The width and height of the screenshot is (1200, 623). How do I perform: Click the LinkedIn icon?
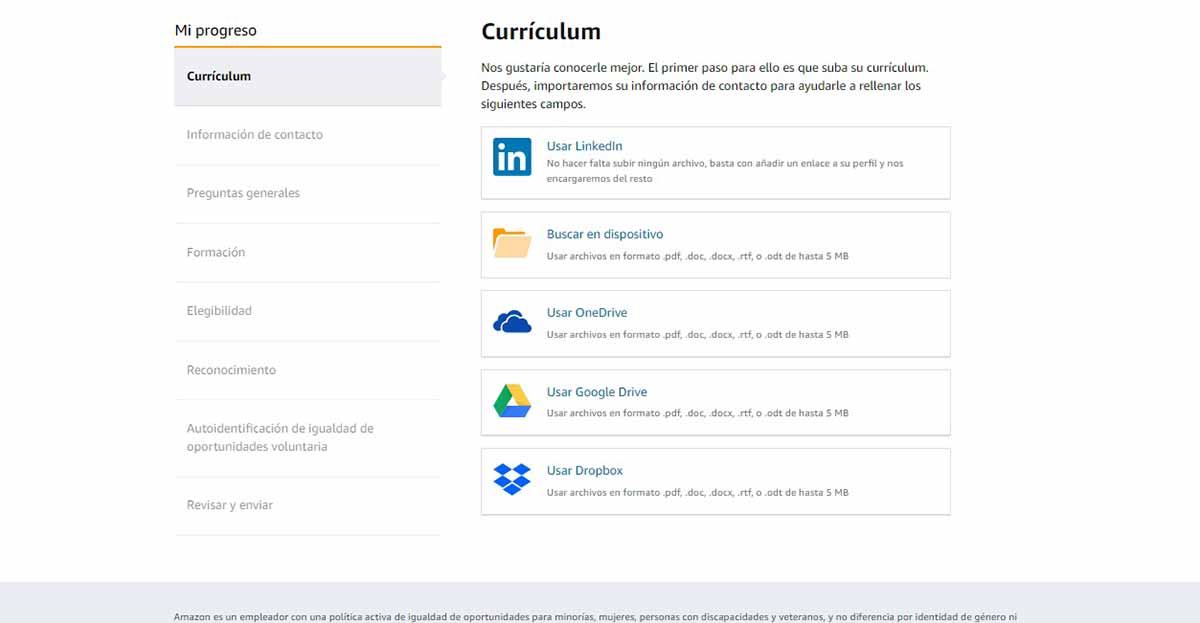(x=511, y=156)
